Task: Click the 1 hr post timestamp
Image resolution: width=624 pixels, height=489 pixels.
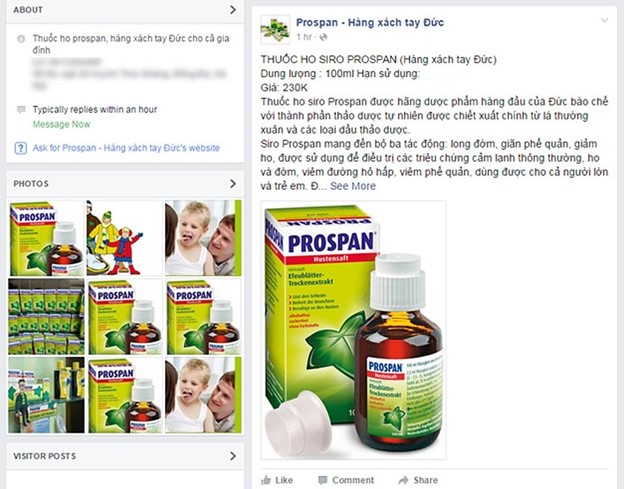Action: click(304, 37)
